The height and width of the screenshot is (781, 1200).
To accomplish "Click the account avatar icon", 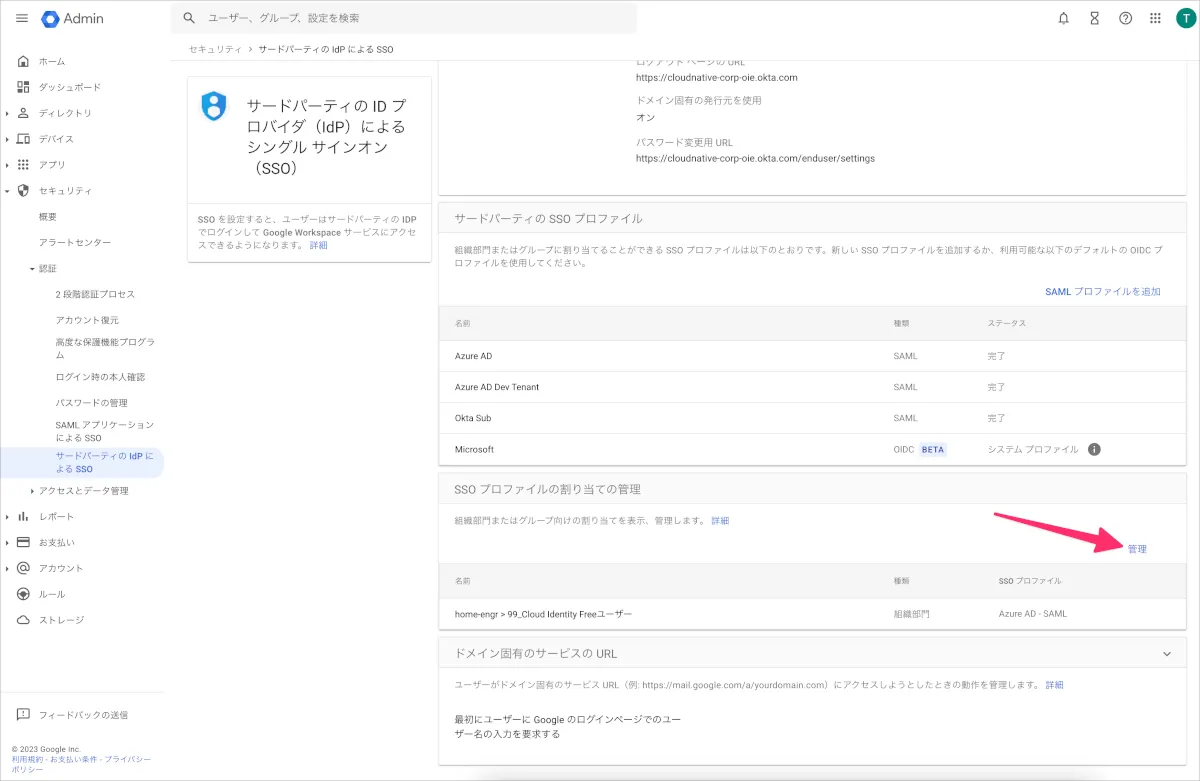I will (x=1185, y=19).
